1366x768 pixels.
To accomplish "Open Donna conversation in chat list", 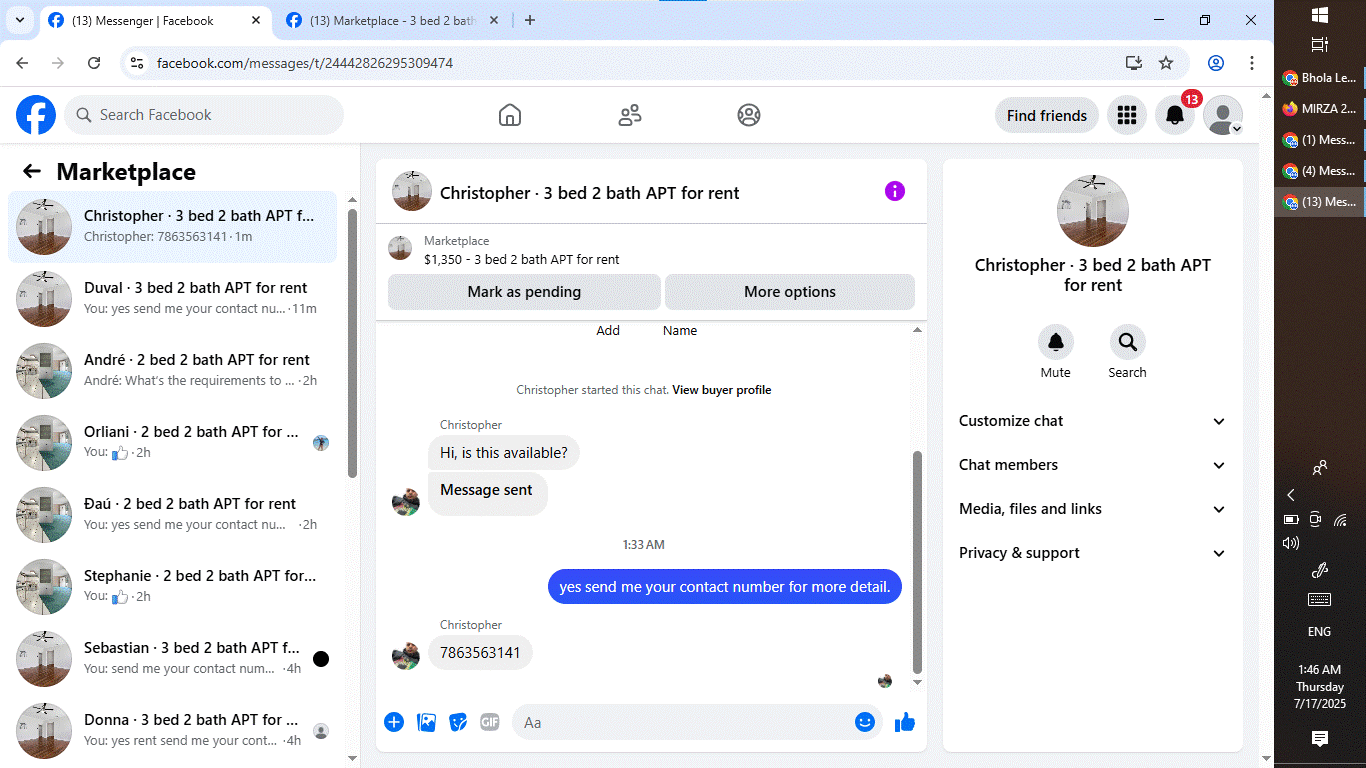I will (173, 731).
